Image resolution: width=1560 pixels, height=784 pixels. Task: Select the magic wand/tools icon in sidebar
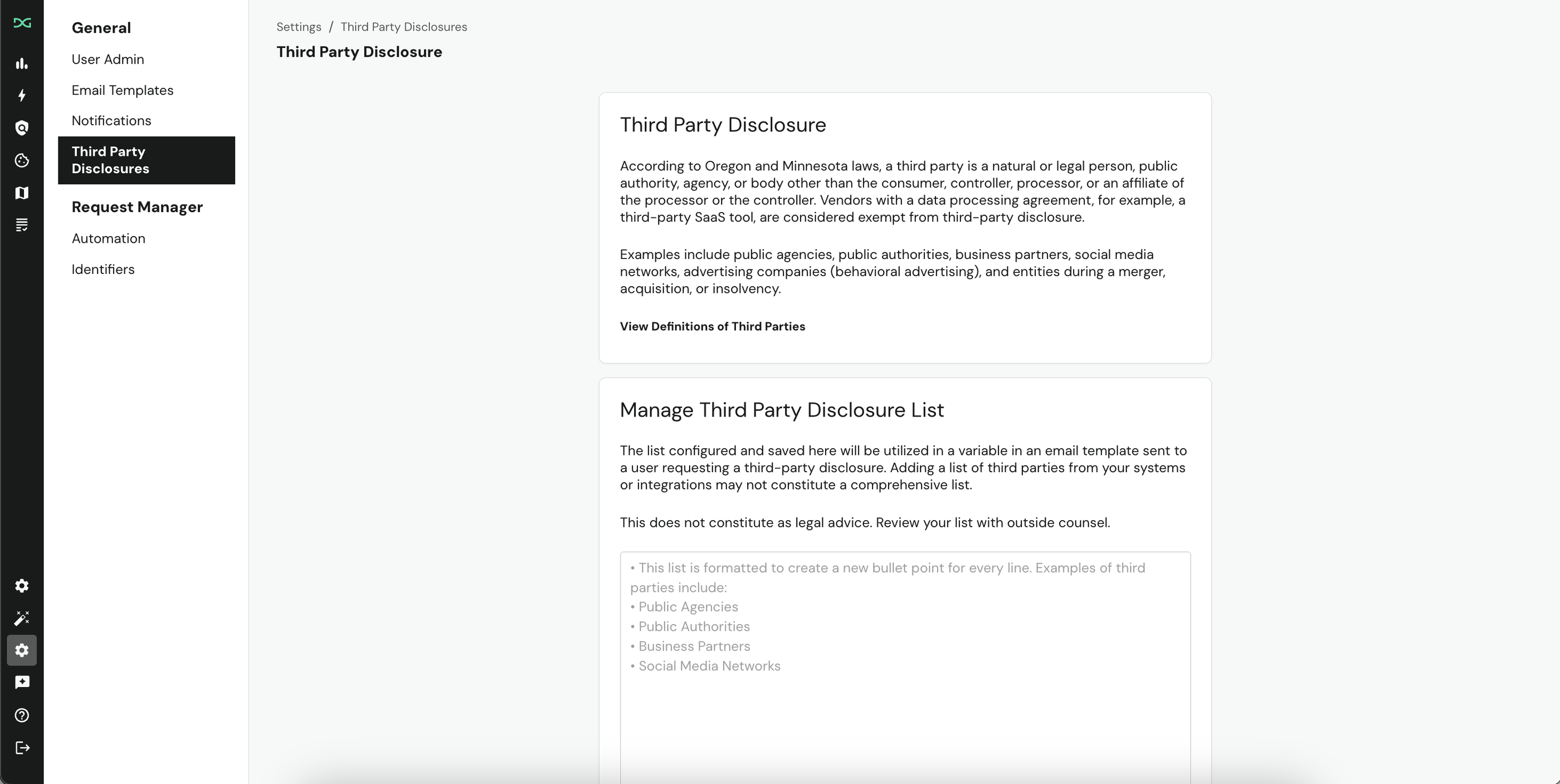(x=22, y=618)
